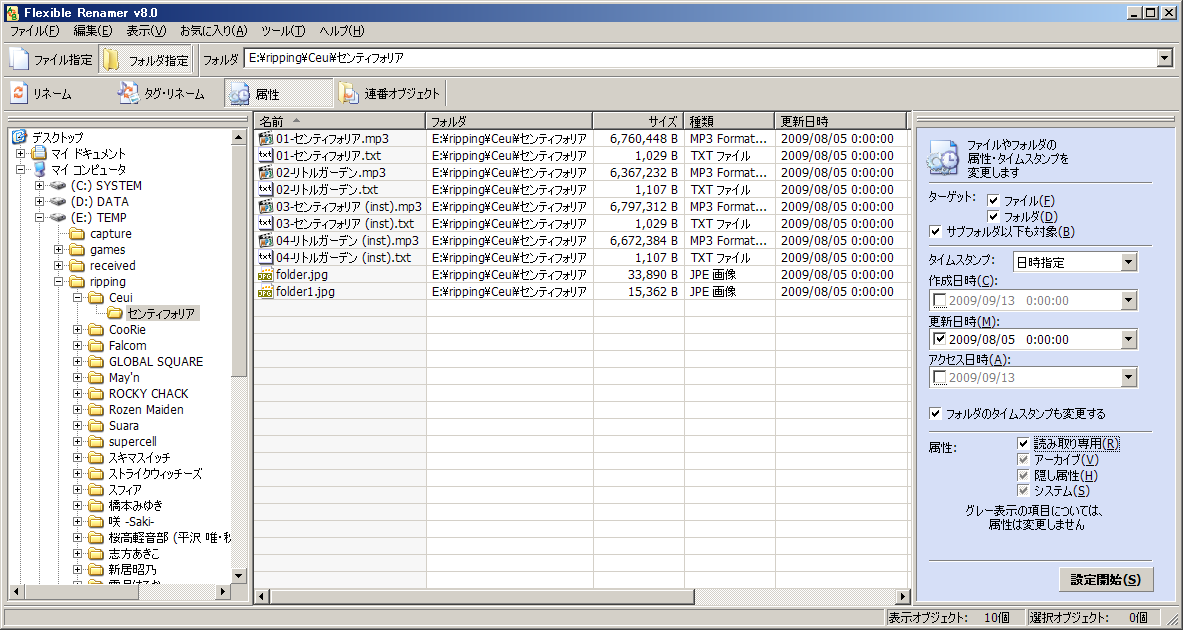Toggle the 読み取り専用(R) checkbox
The height and width of the screenshot is (630, 1183).
click(x=1023, y=444)
